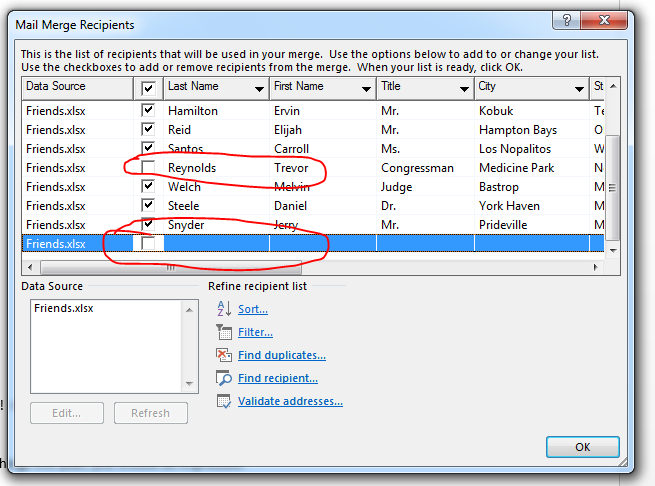This screenshot has width=655, height=486.
Task: Open the Filter link
Action: click(x=255, y=333)
